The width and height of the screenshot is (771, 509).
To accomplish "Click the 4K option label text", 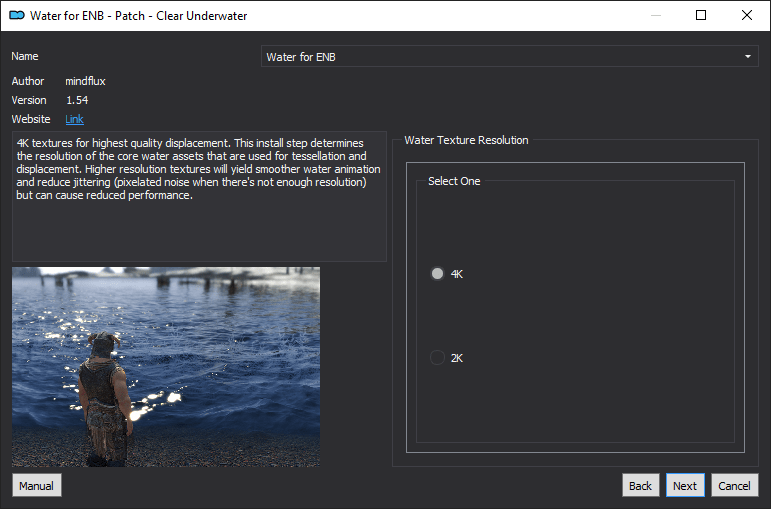I will tap(457, 274).
